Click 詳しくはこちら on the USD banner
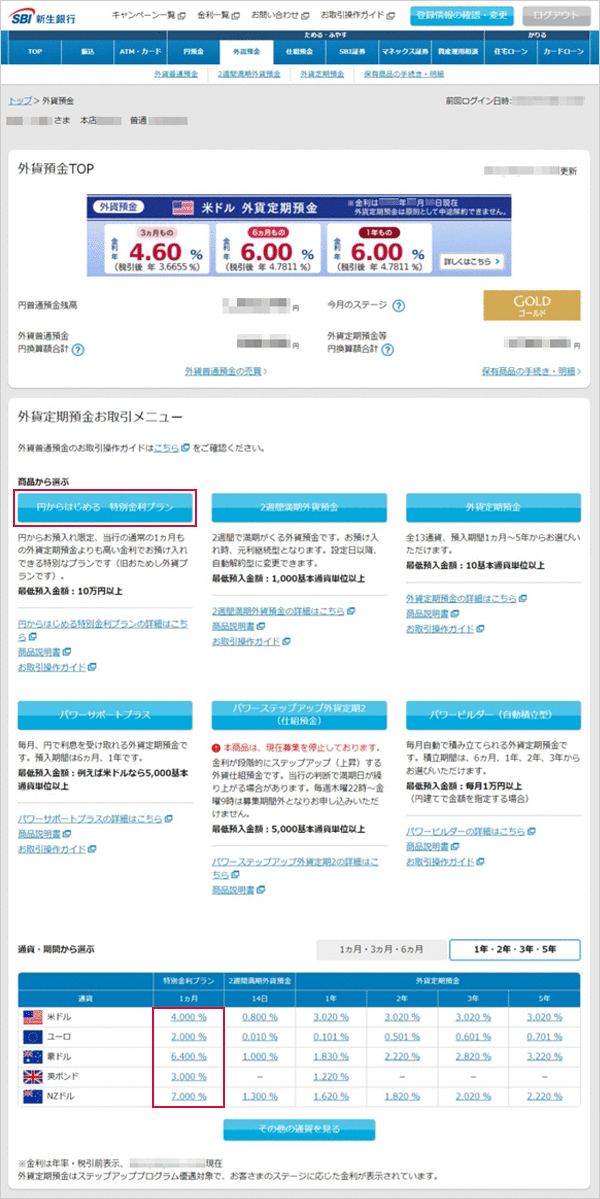 [471, 261]
